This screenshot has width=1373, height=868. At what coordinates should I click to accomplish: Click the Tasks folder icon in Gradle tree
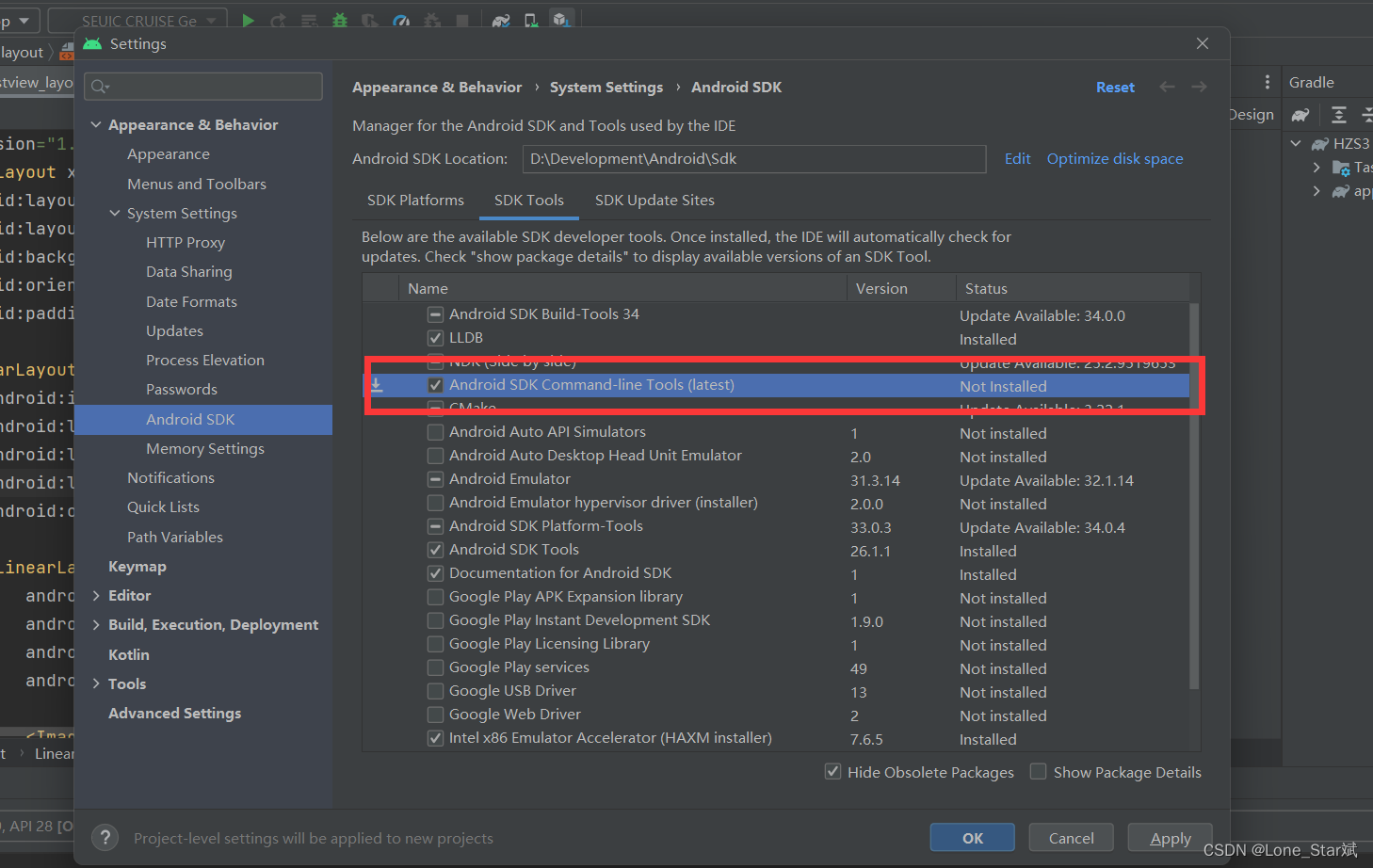1342,168
